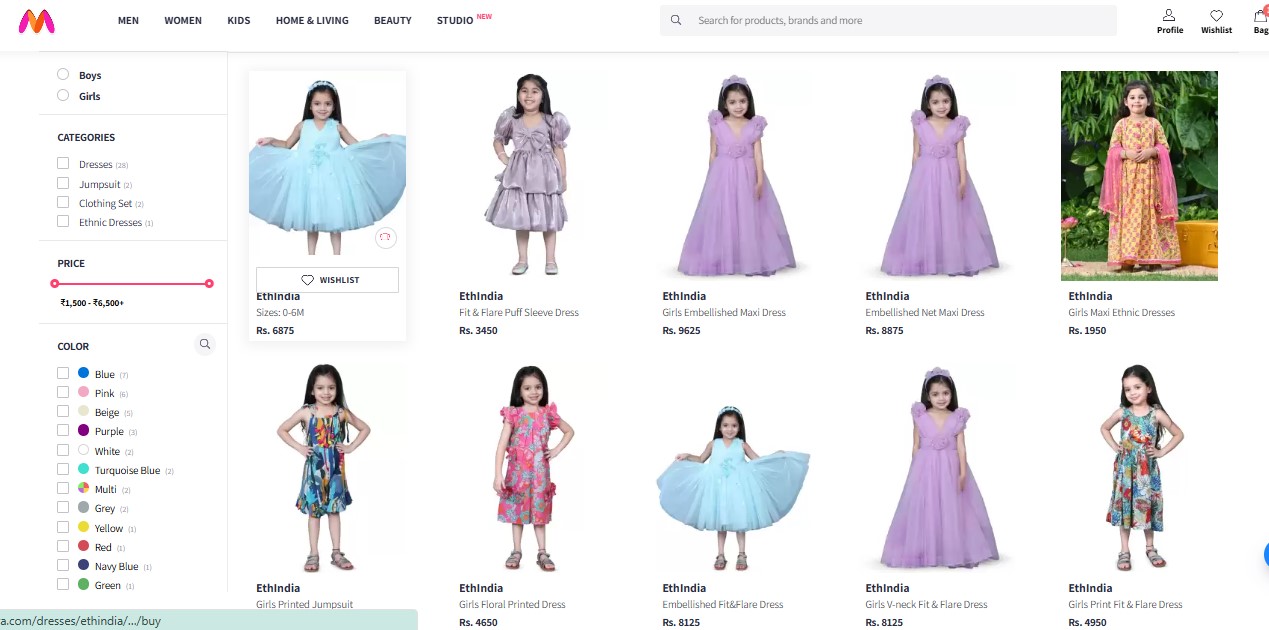Click the Girls Maxi Ethnic Dresses title
This screenshot has width=1269, height=630.
(x=1121, y=312)
